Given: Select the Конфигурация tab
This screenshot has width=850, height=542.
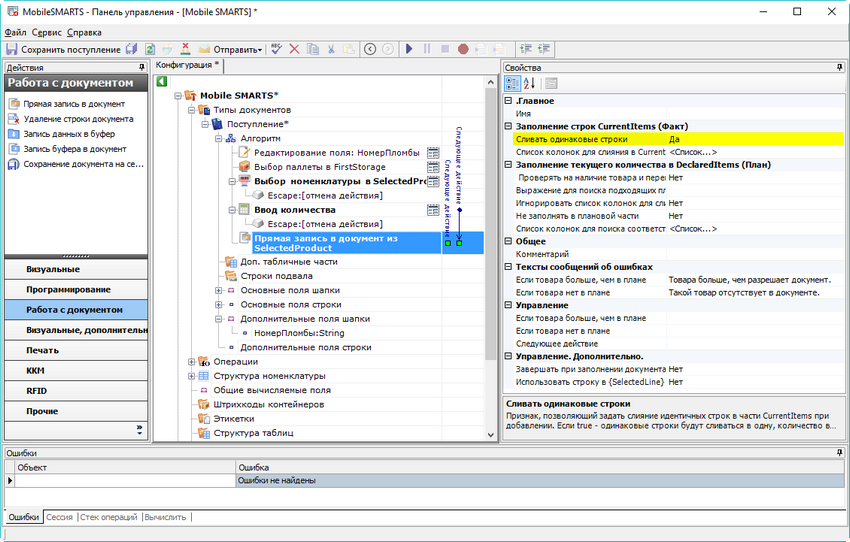Looking at the screenshot, I should [x=188, y=65].
